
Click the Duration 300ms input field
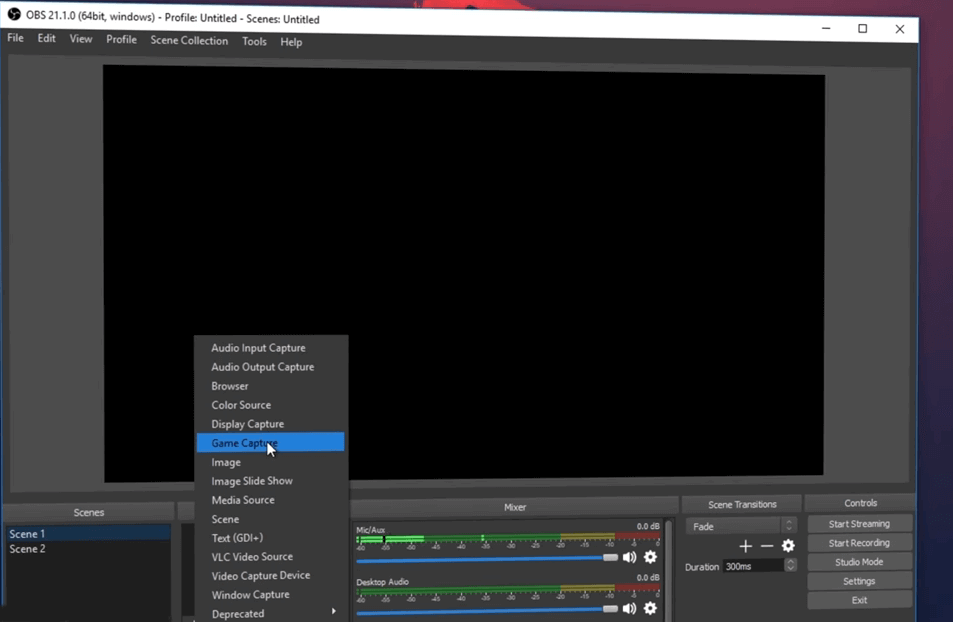pos(752,566)
